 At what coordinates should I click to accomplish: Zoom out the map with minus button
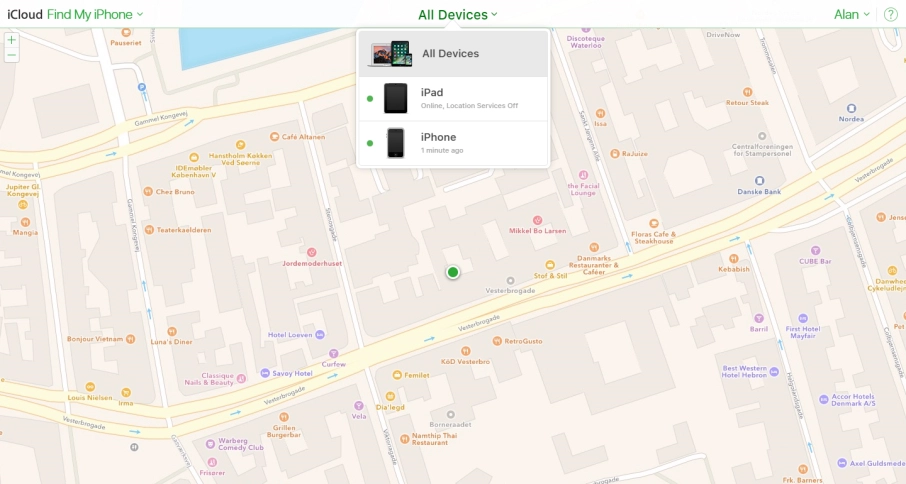pos(12,55)
